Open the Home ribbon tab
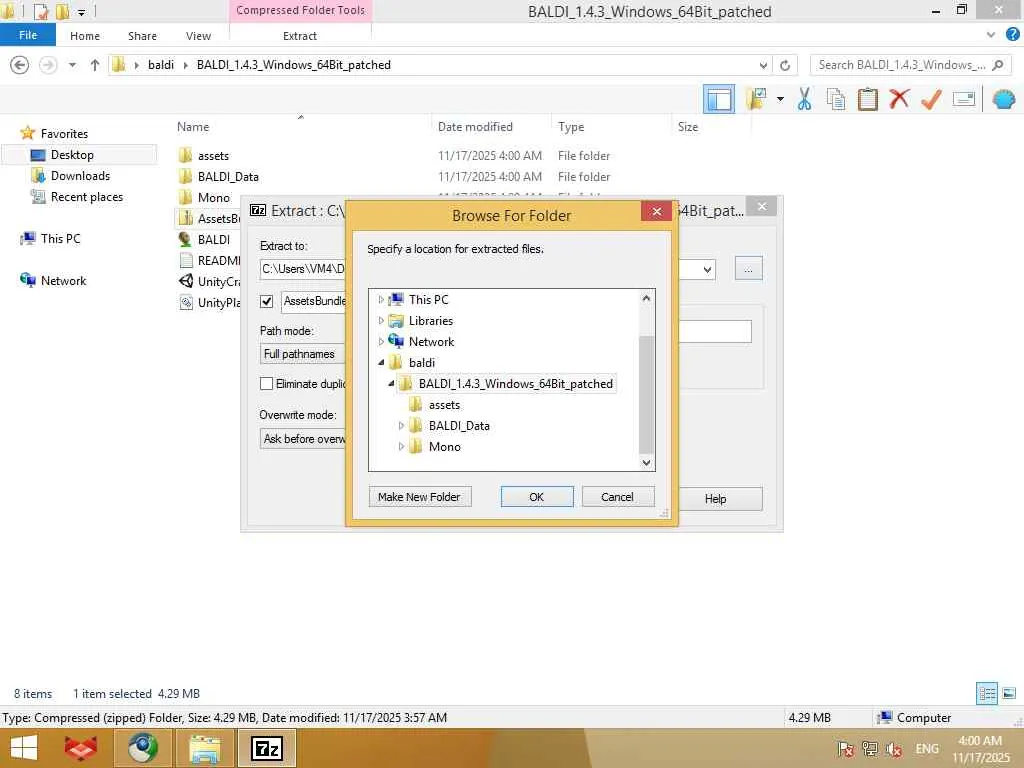 point(85,36)
